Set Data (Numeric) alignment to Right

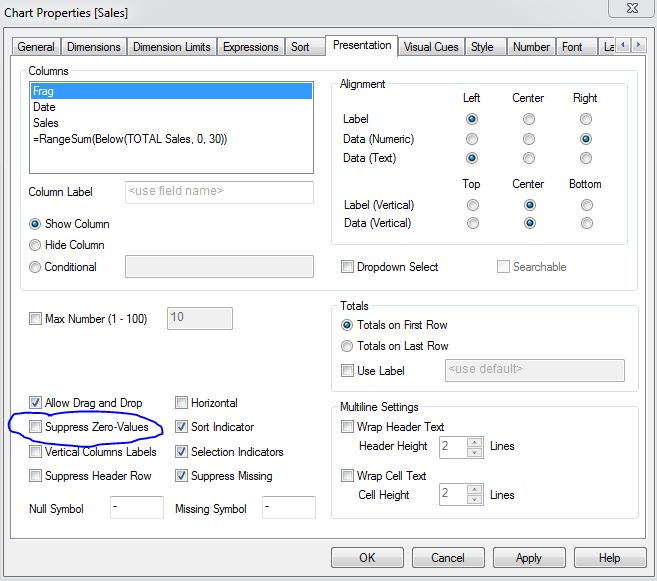tap(586, 139)
